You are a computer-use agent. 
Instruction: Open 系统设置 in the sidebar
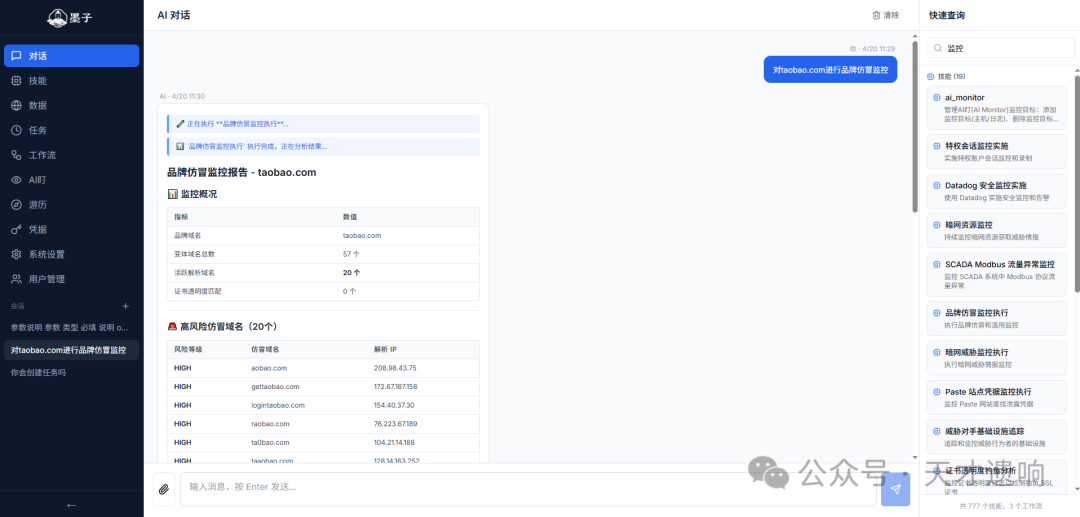(46, 254)
